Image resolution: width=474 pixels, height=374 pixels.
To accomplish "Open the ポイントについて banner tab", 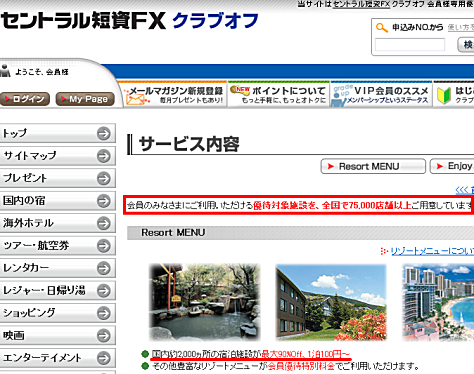I will coord(279,95).
